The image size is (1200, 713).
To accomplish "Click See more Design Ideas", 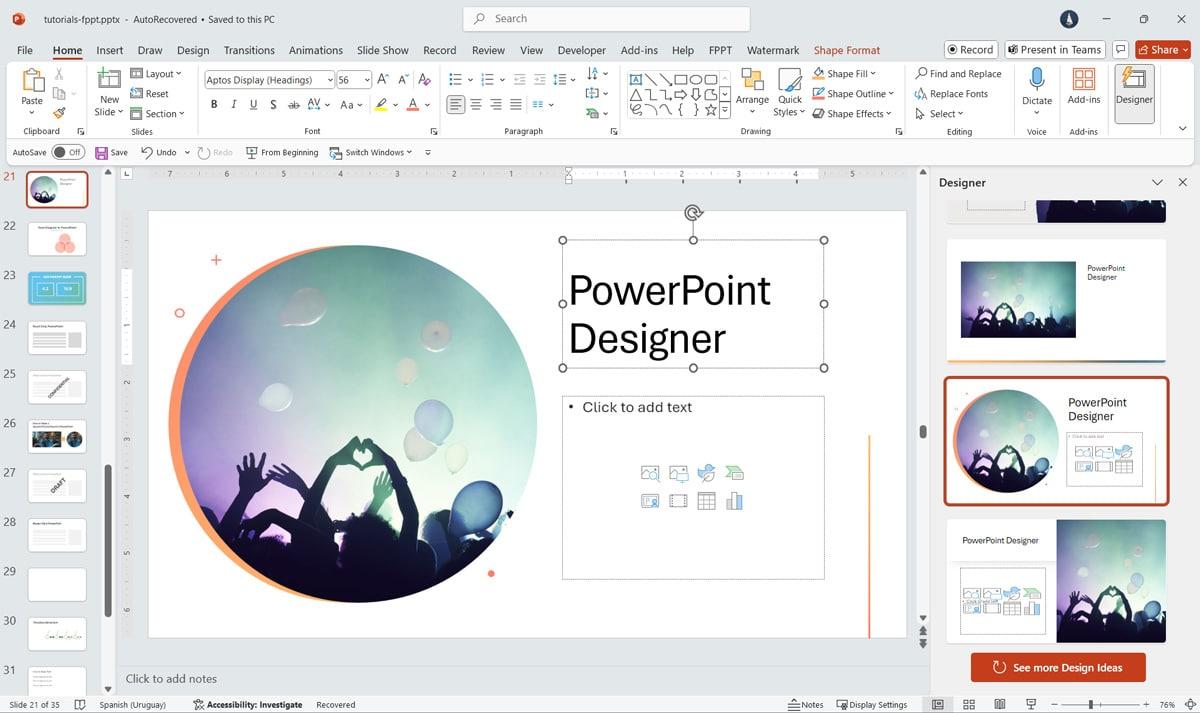I will pos(1057,666).
